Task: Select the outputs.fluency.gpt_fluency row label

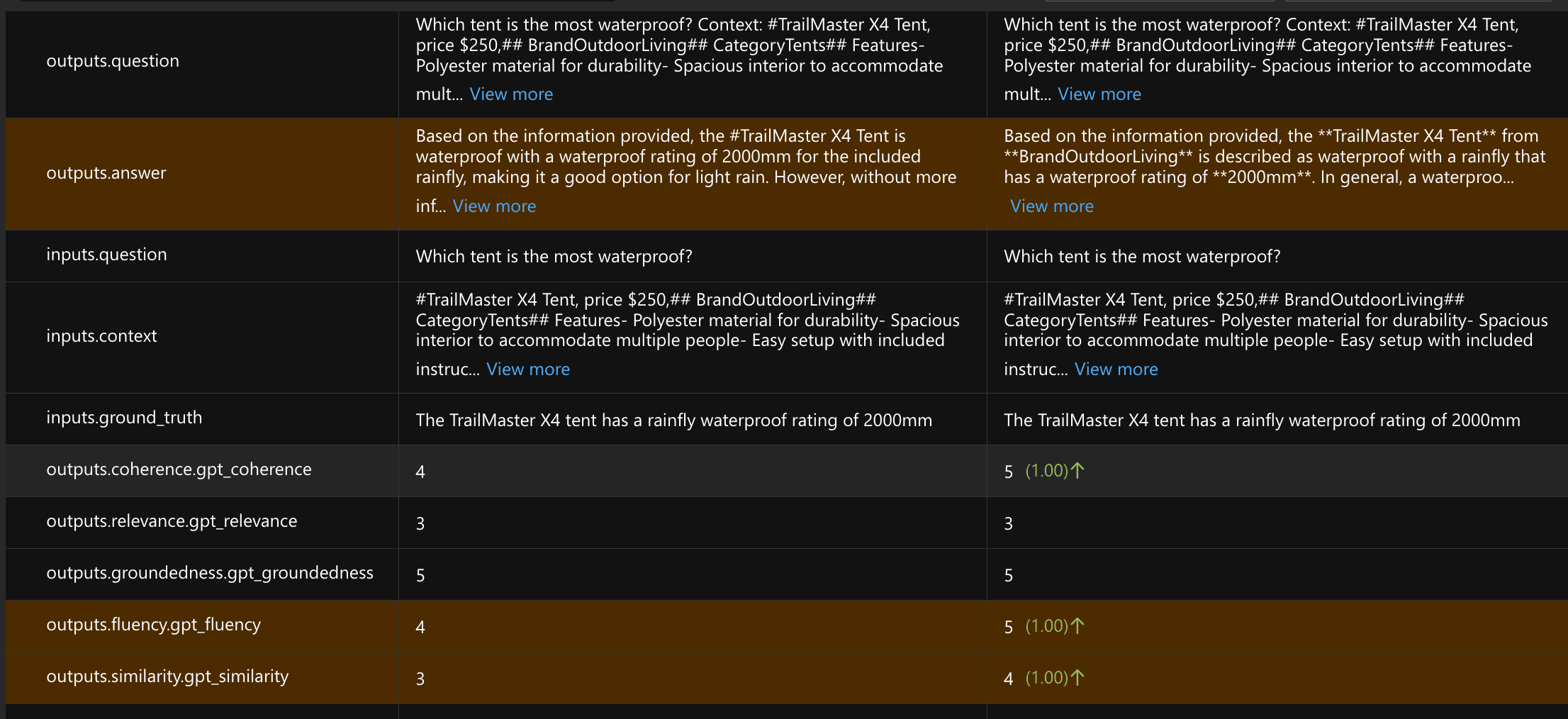Action: click(x=153, y=625)
